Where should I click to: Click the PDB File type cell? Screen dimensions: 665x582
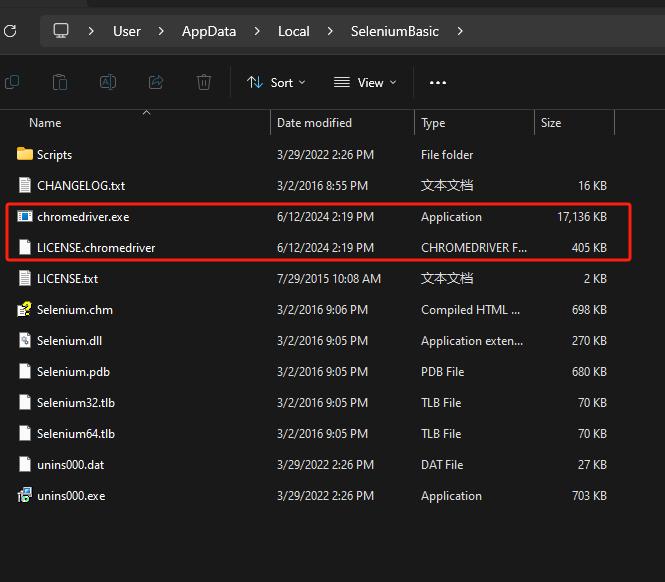(x=442, y=372)
